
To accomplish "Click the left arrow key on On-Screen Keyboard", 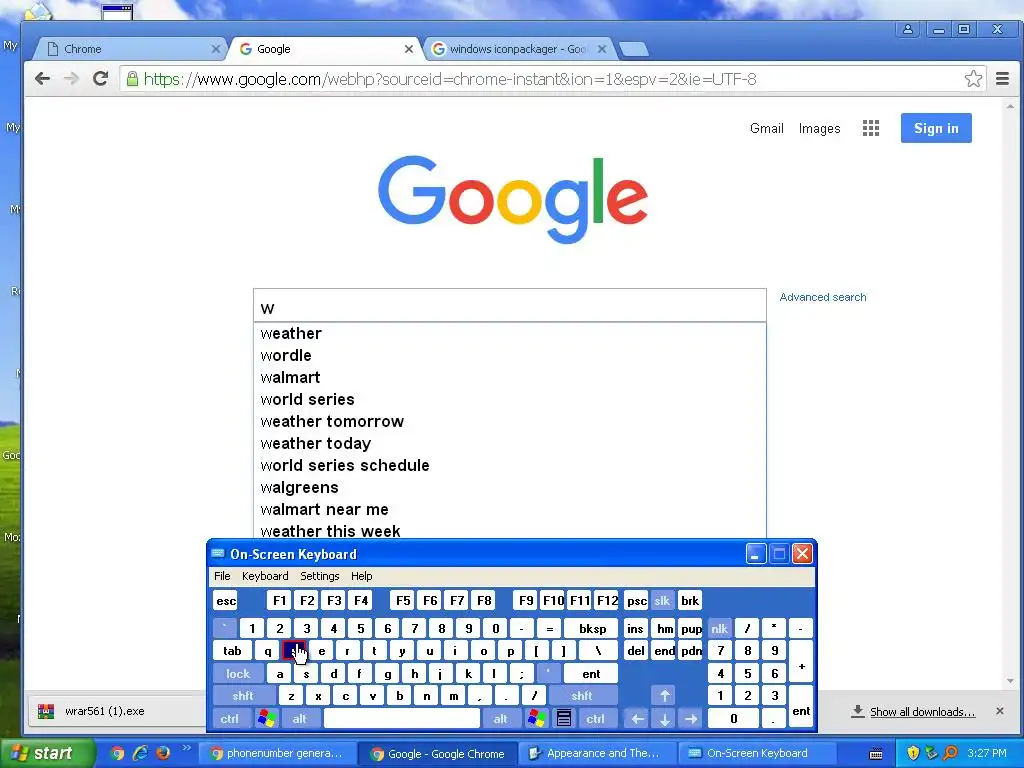I will coord(637,718).
